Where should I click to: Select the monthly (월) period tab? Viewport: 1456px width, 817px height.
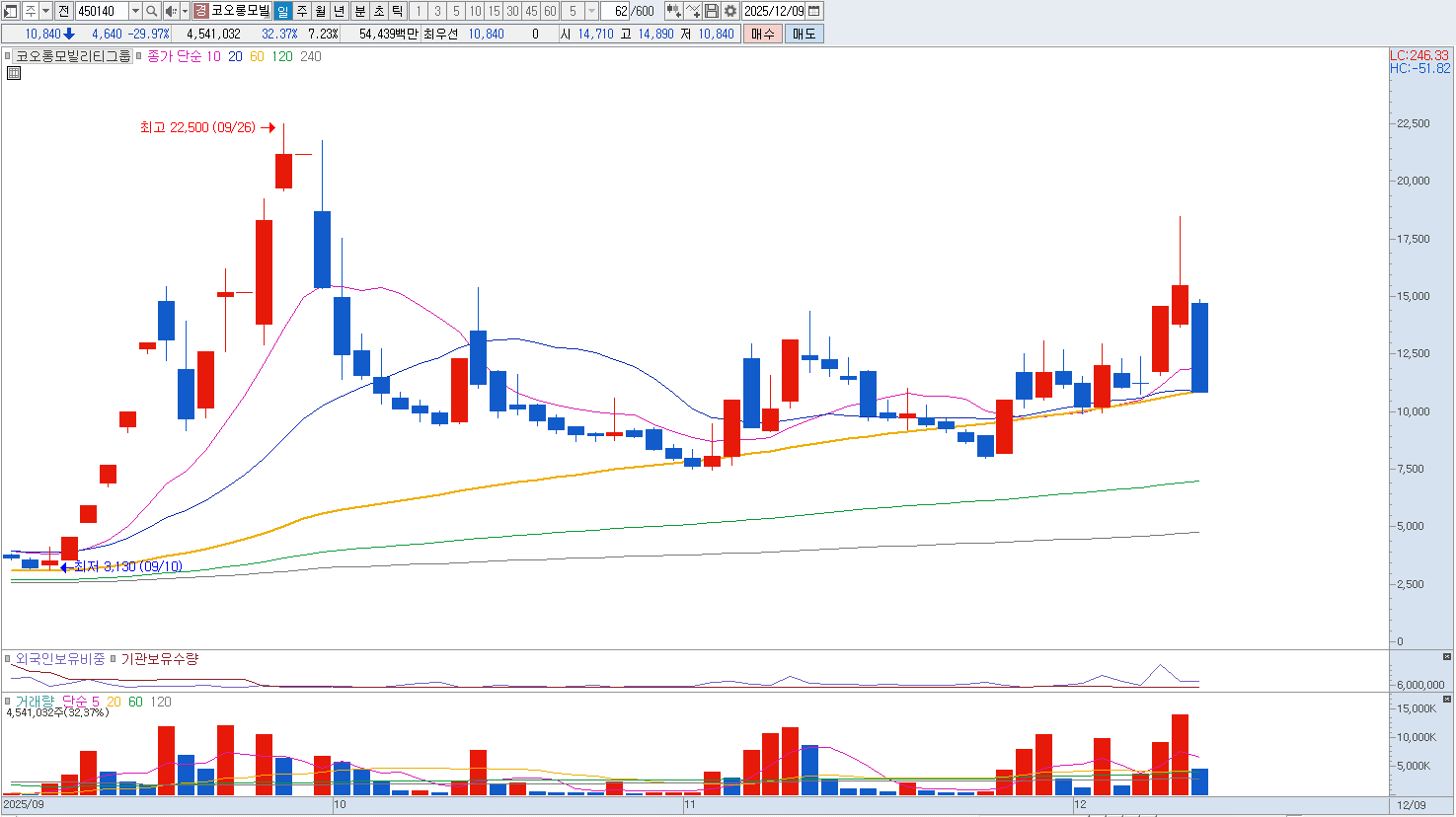coord(321,11)
